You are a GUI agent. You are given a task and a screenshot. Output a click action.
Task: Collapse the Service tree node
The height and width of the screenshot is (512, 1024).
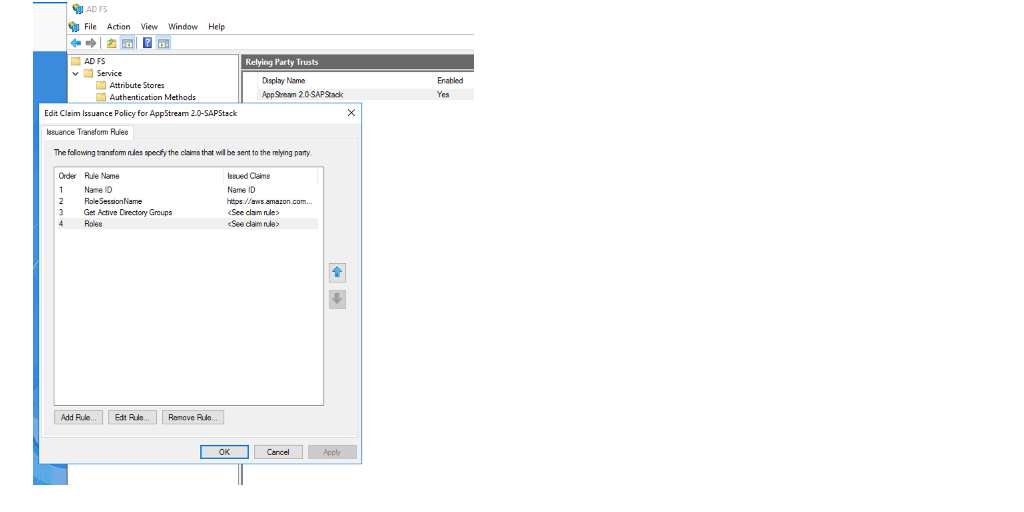click(76, 73)
